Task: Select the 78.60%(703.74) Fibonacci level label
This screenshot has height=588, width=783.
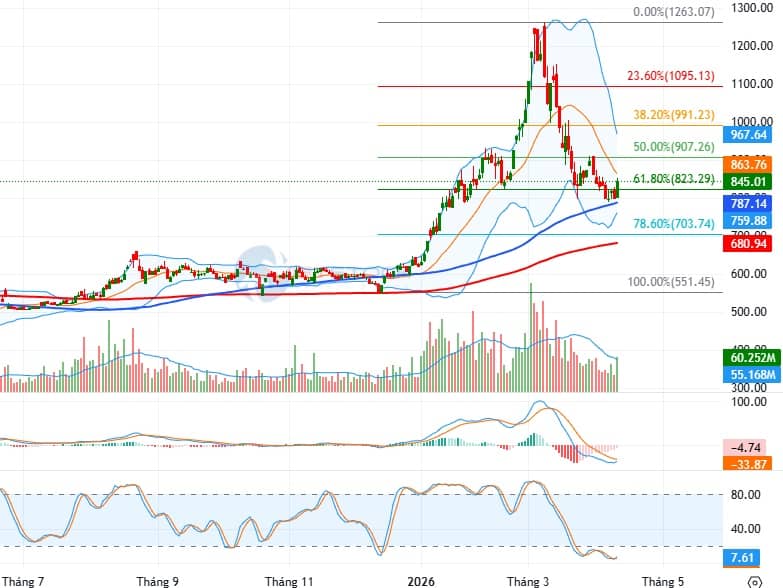Action: pos(673,225)
